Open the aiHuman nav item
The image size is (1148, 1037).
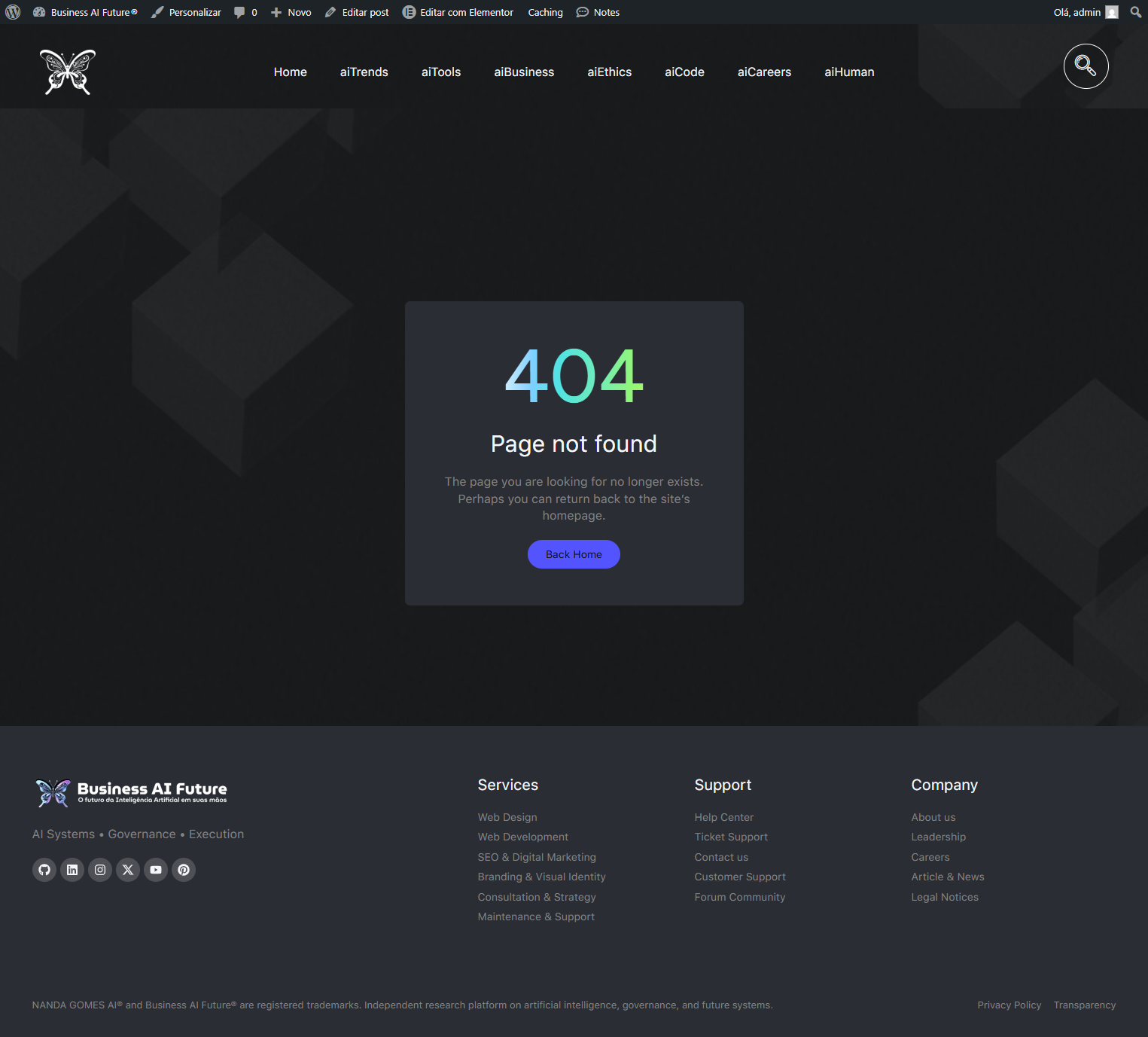coord(849,72)
